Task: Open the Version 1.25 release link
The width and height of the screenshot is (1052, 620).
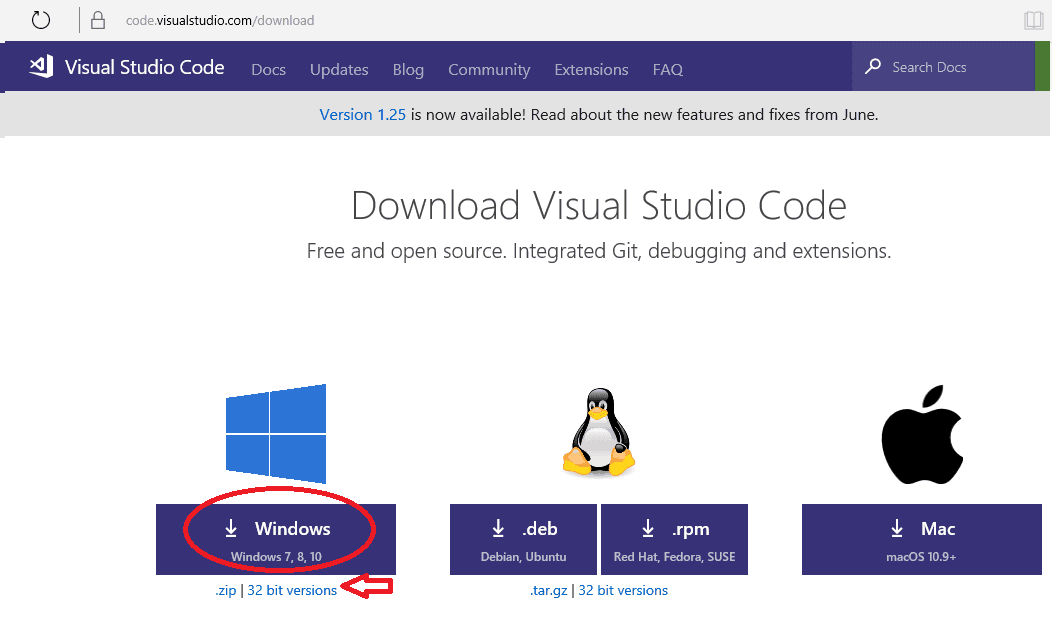Action: [x=362, y=115]
